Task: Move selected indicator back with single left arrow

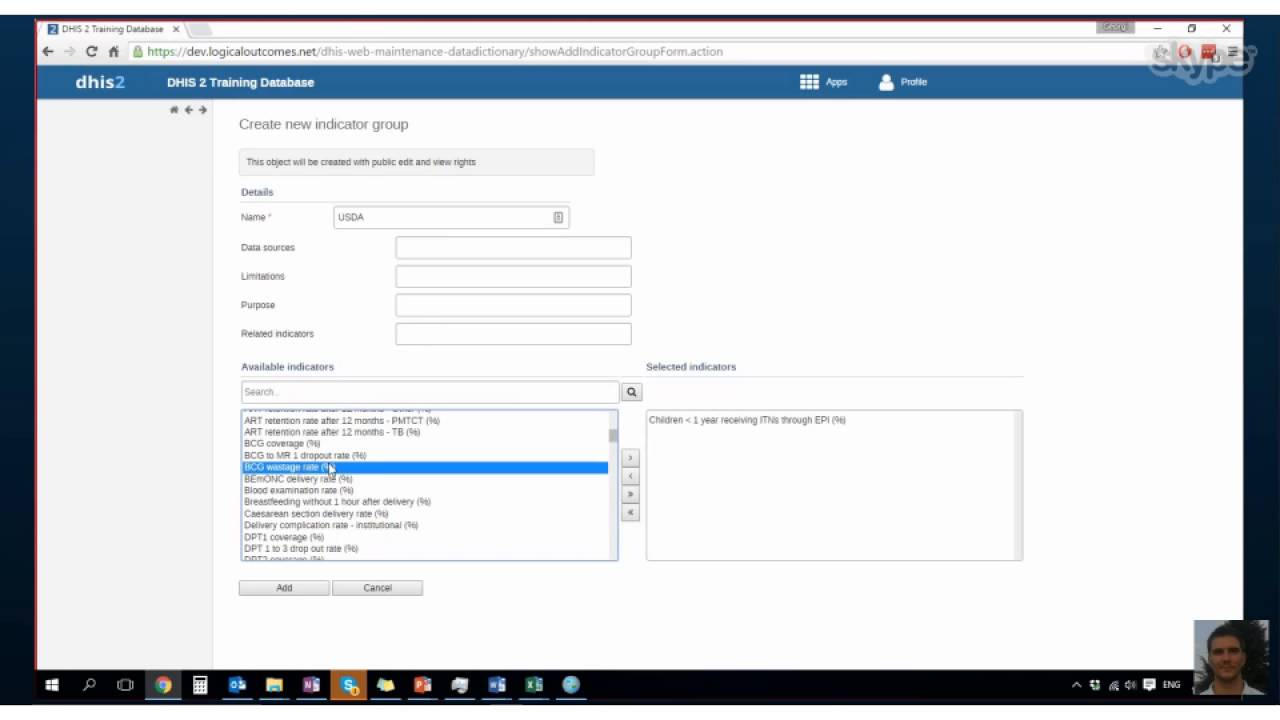Action: point(630,476)
